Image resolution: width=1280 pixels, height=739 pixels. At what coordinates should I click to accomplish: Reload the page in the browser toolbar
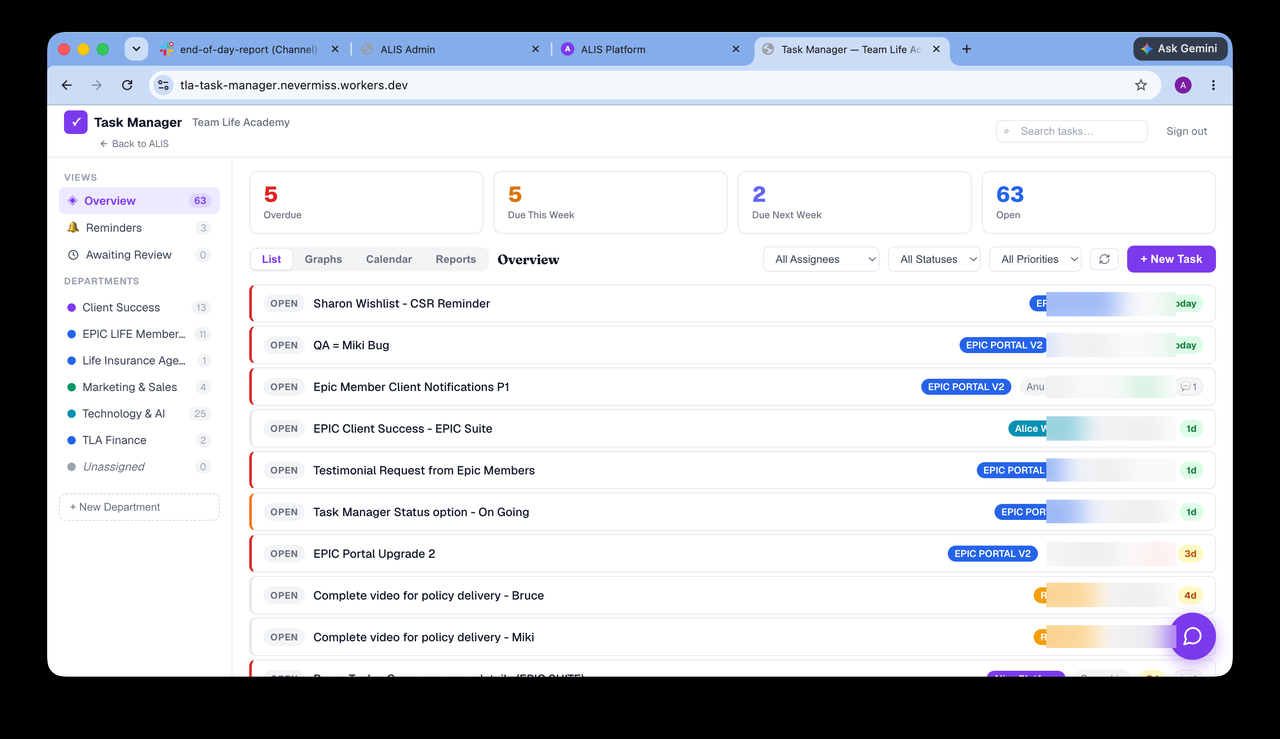127,85
